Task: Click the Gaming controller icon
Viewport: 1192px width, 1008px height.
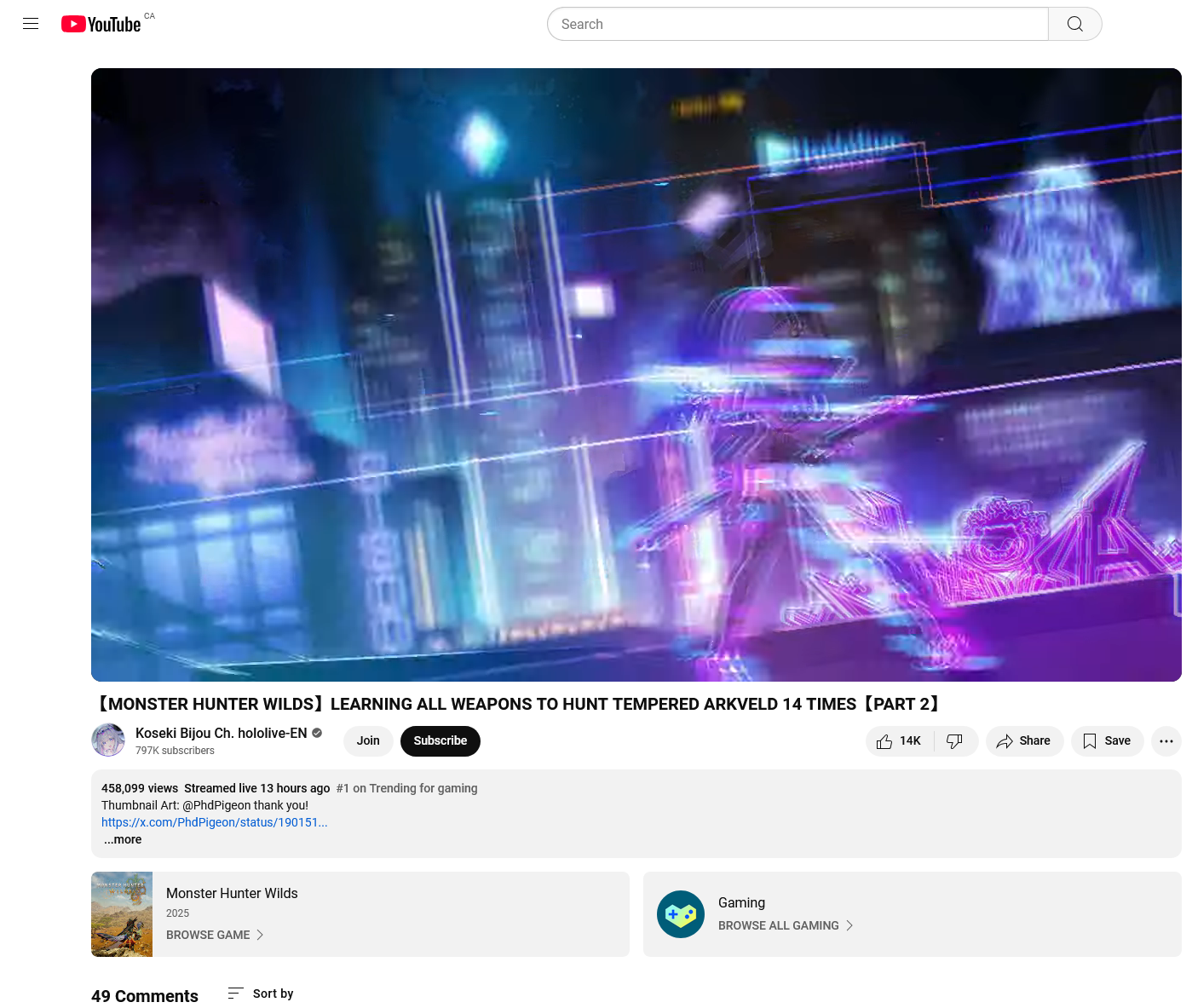Action: tap(681, 914)
